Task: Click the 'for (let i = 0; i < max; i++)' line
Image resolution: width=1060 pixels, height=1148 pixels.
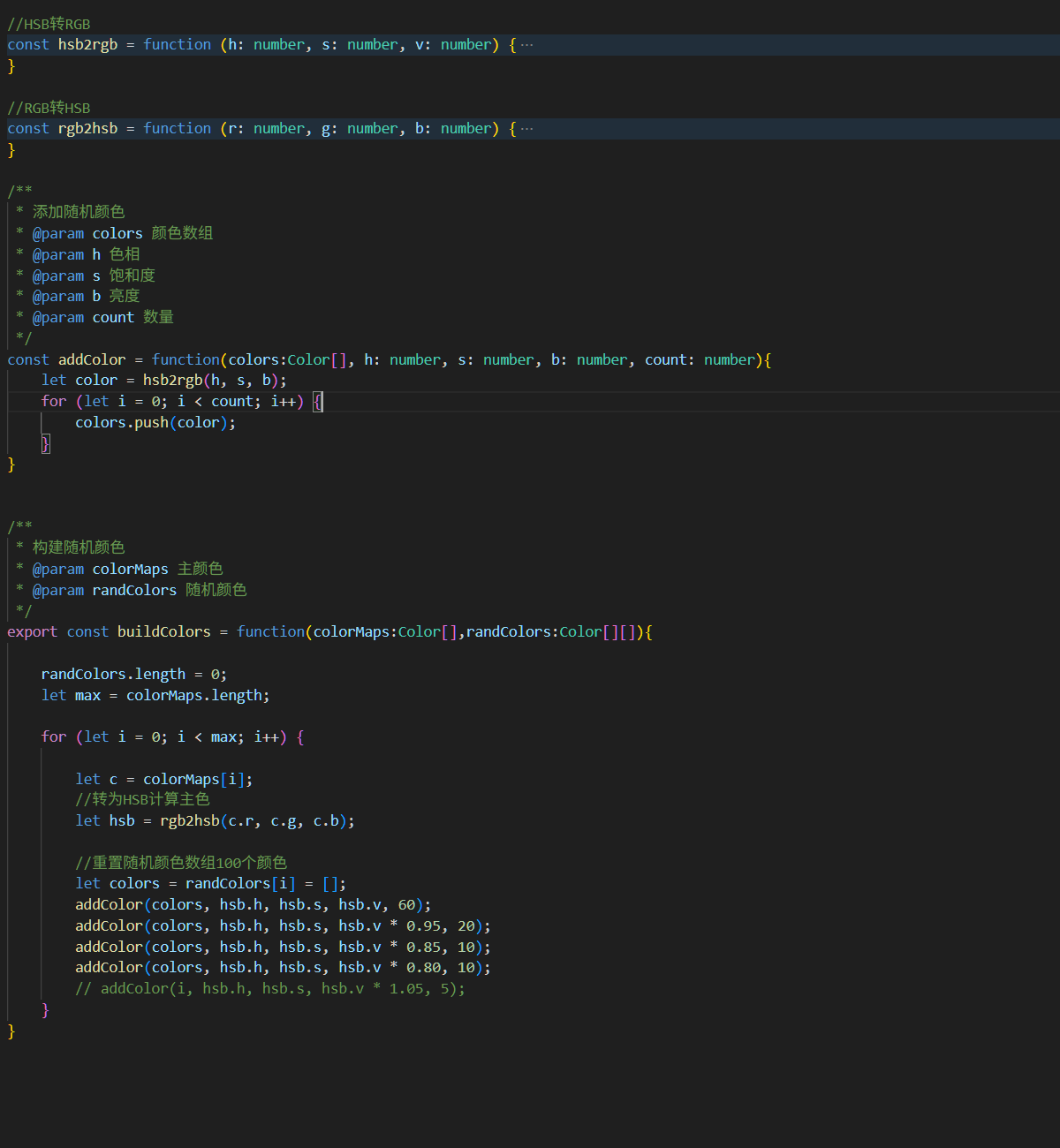Action: tap(173, 737)
